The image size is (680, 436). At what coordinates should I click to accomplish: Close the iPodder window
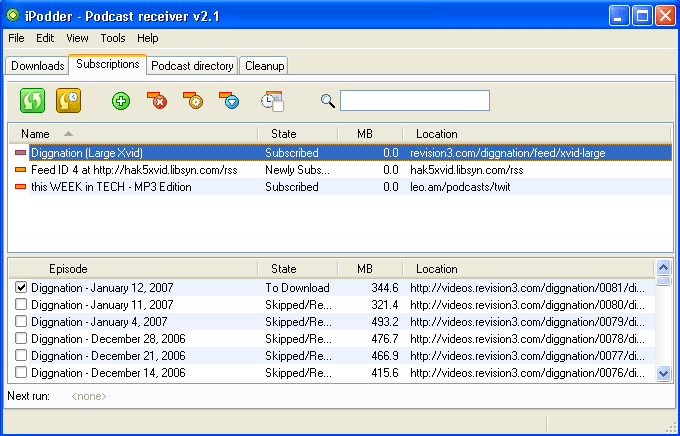point(665,16)
